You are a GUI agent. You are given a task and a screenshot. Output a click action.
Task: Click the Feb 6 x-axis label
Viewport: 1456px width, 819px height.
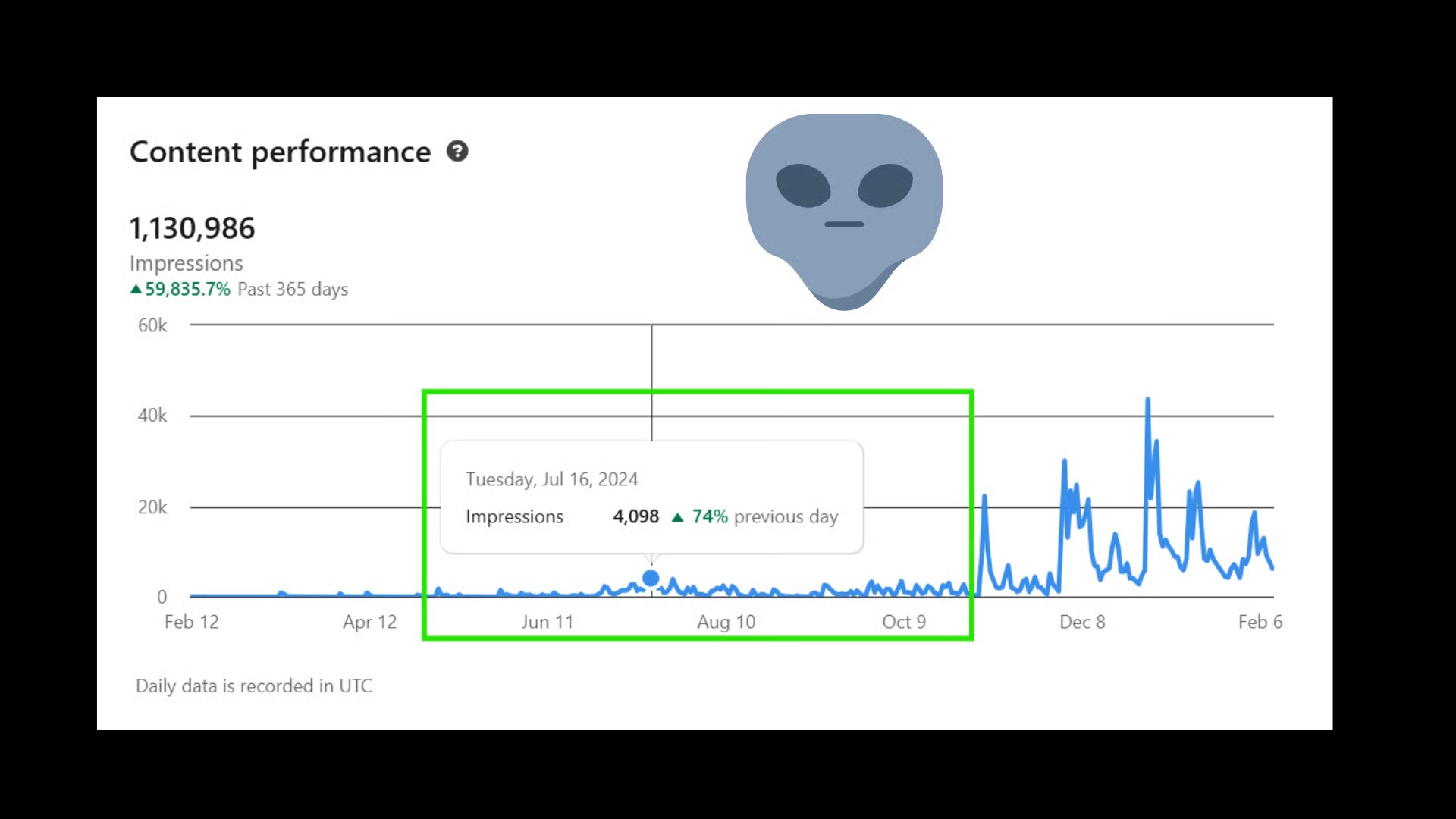pyautogui.click(x=1260, y=622)
